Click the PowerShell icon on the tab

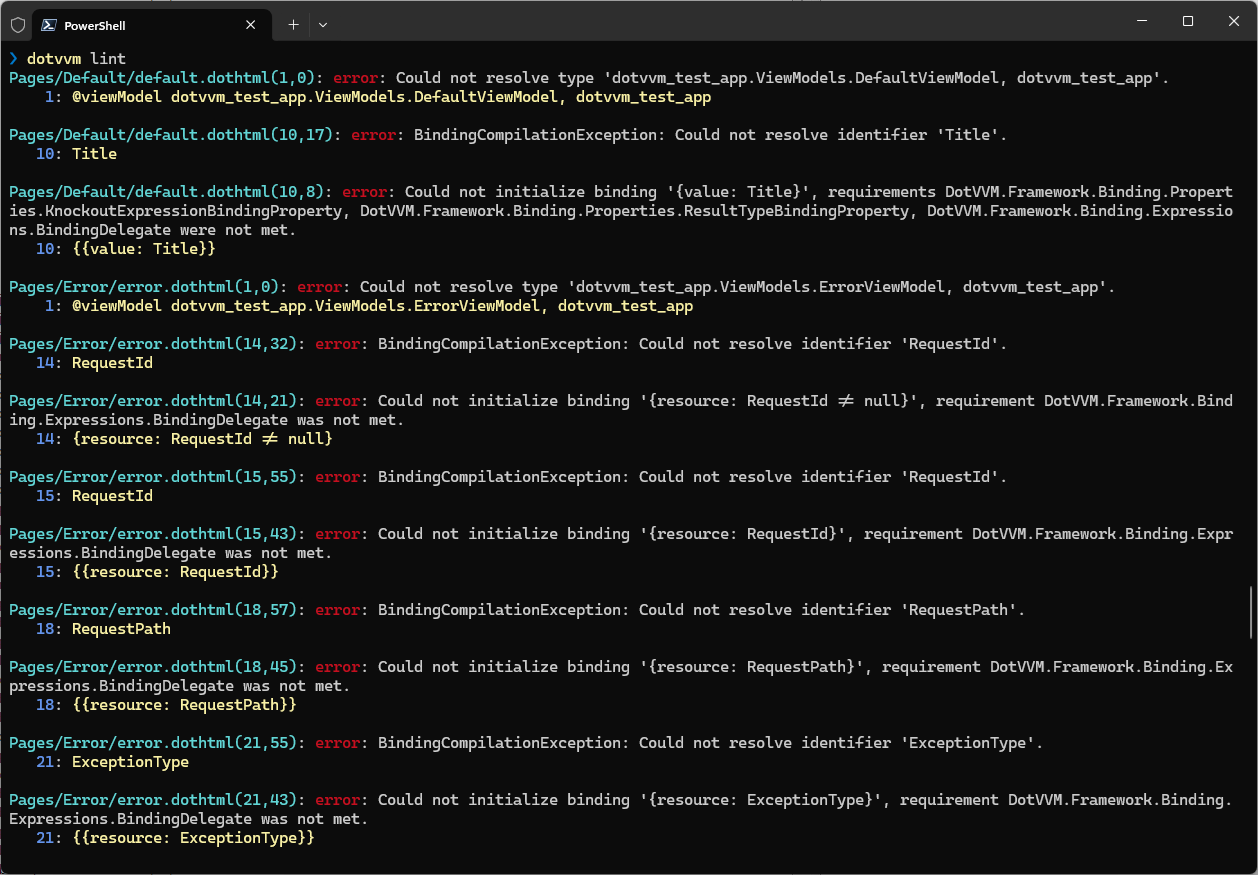[48, 25]
